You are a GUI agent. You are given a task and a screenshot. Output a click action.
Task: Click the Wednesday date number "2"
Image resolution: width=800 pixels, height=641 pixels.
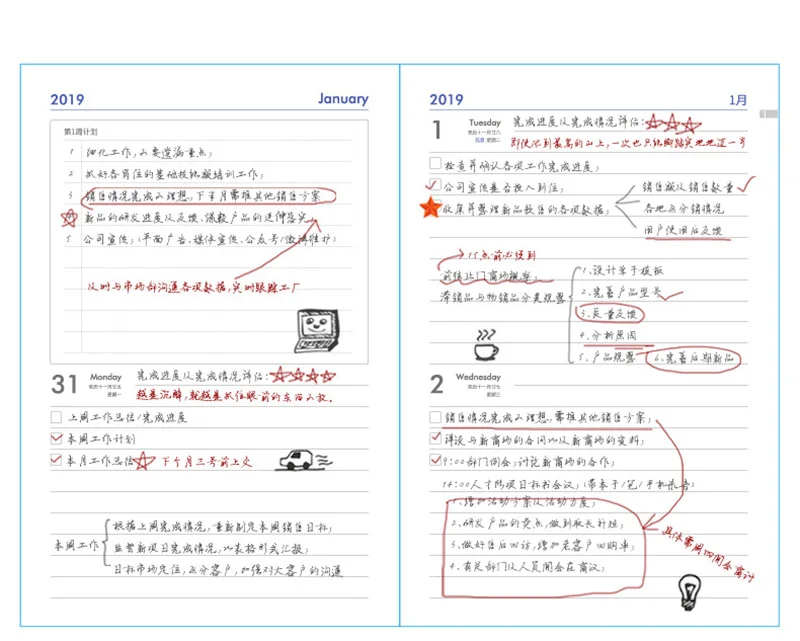[437, 385]
